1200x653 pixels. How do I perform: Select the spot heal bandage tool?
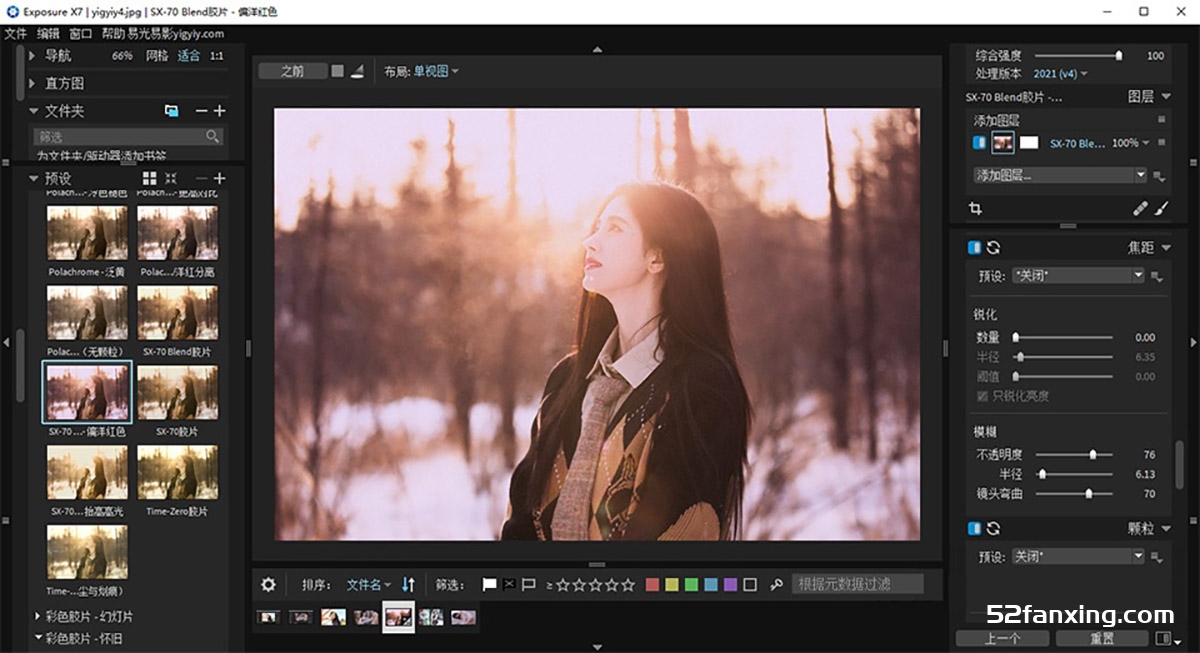pos(1141,209)
